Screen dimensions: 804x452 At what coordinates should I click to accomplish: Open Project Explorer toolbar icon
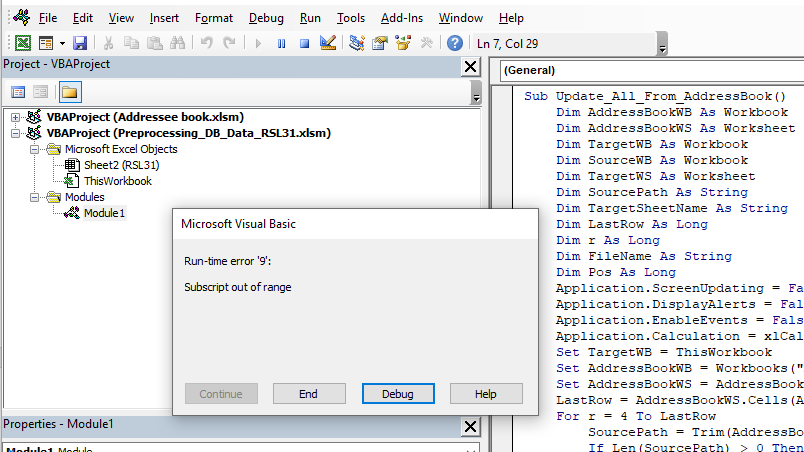(356, 43)
